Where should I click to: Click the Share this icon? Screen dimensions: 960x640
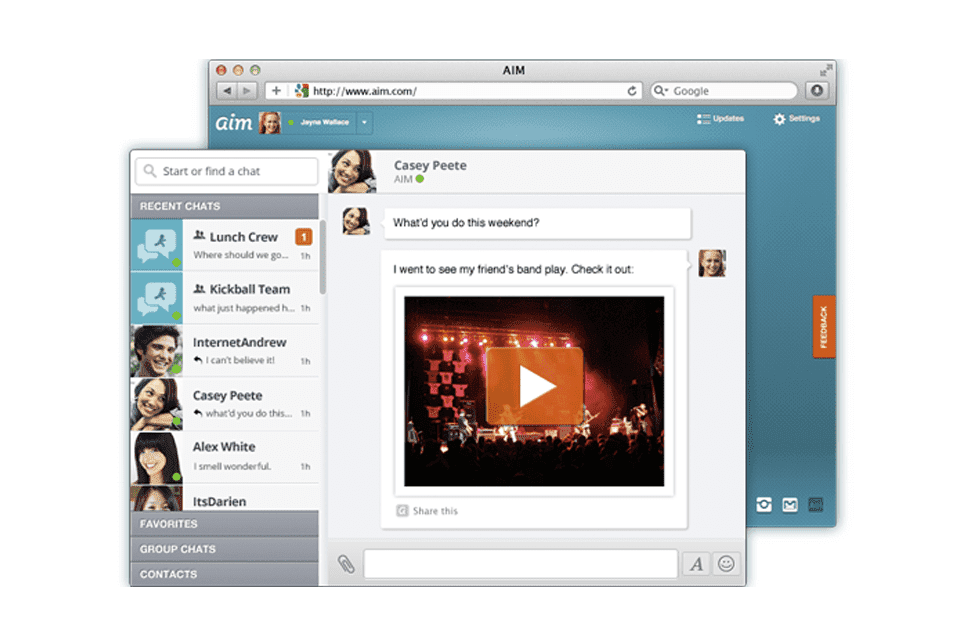click(402, 511)
